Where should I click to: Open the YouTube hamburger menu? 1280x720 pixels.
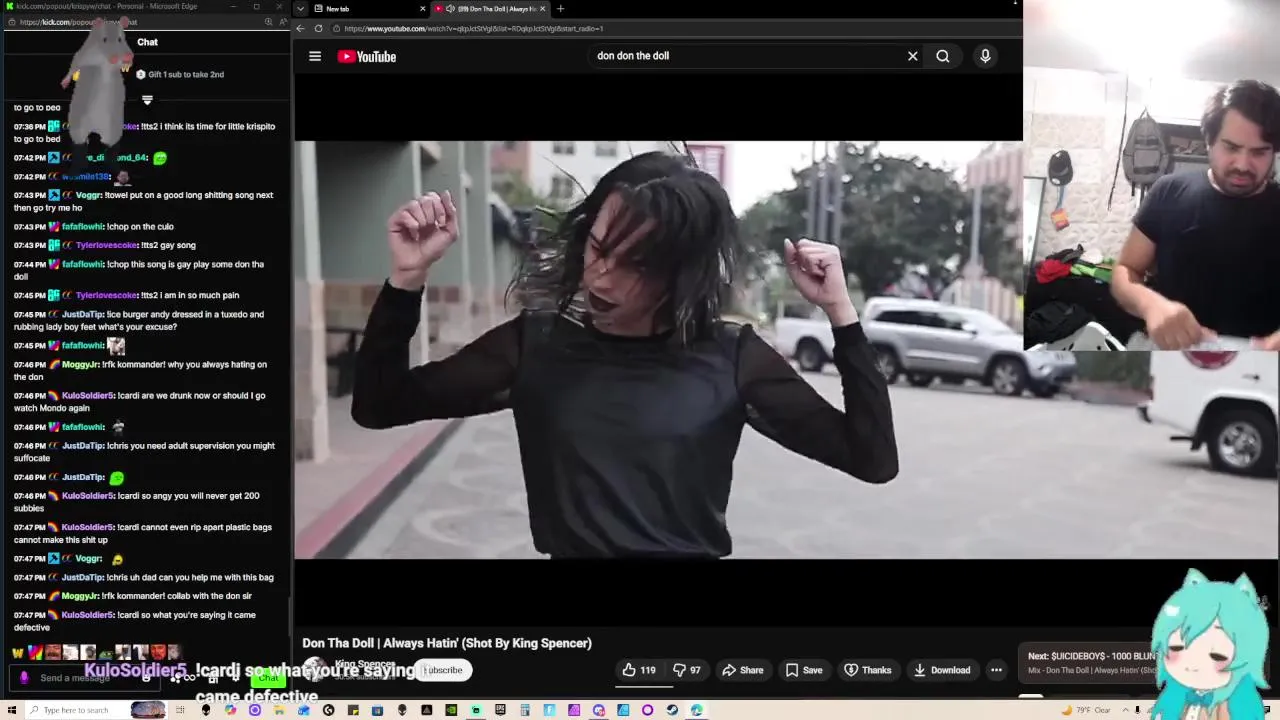click(315, 56)
